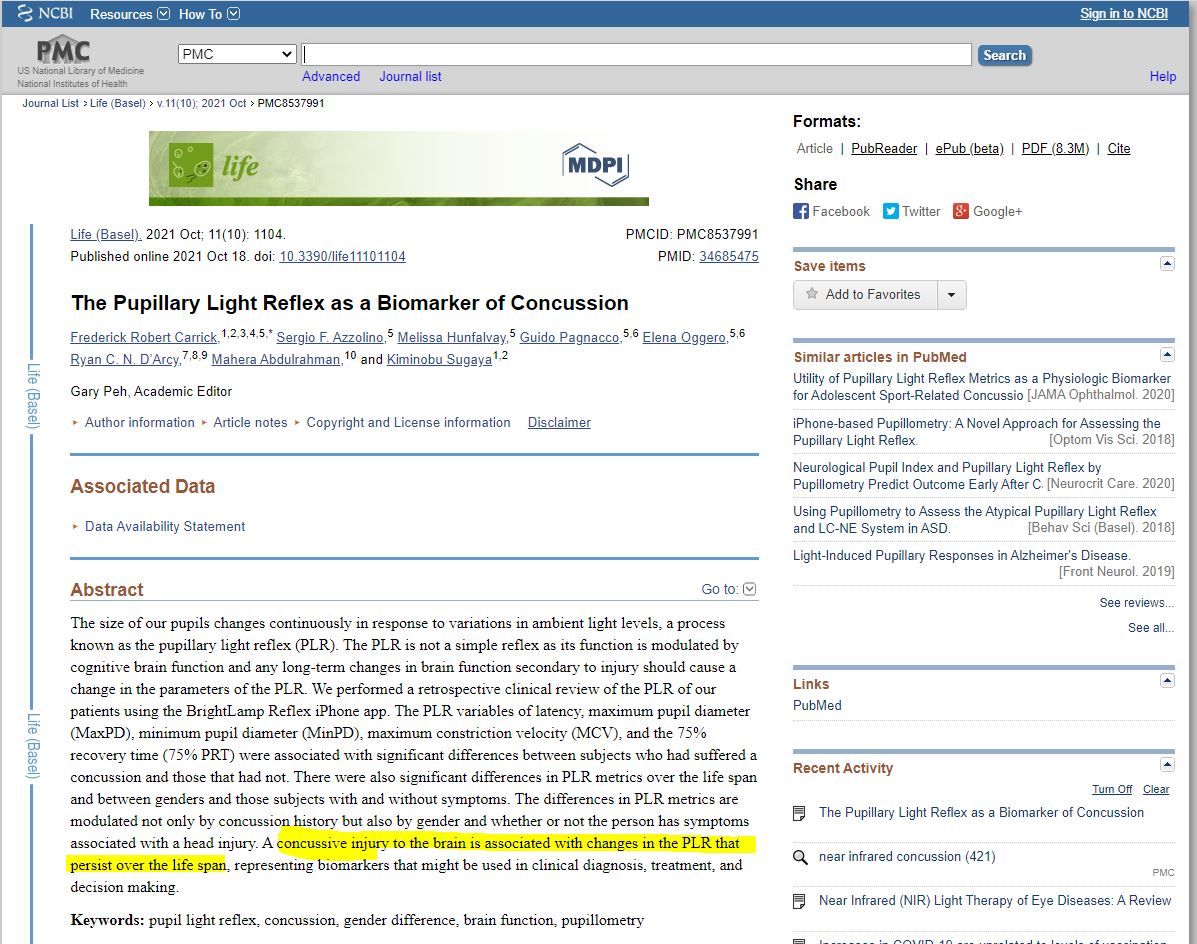Open the Disclaimer link
Image resolution: width=1197 pixels, height=944 pixels.
click(559, 423)
